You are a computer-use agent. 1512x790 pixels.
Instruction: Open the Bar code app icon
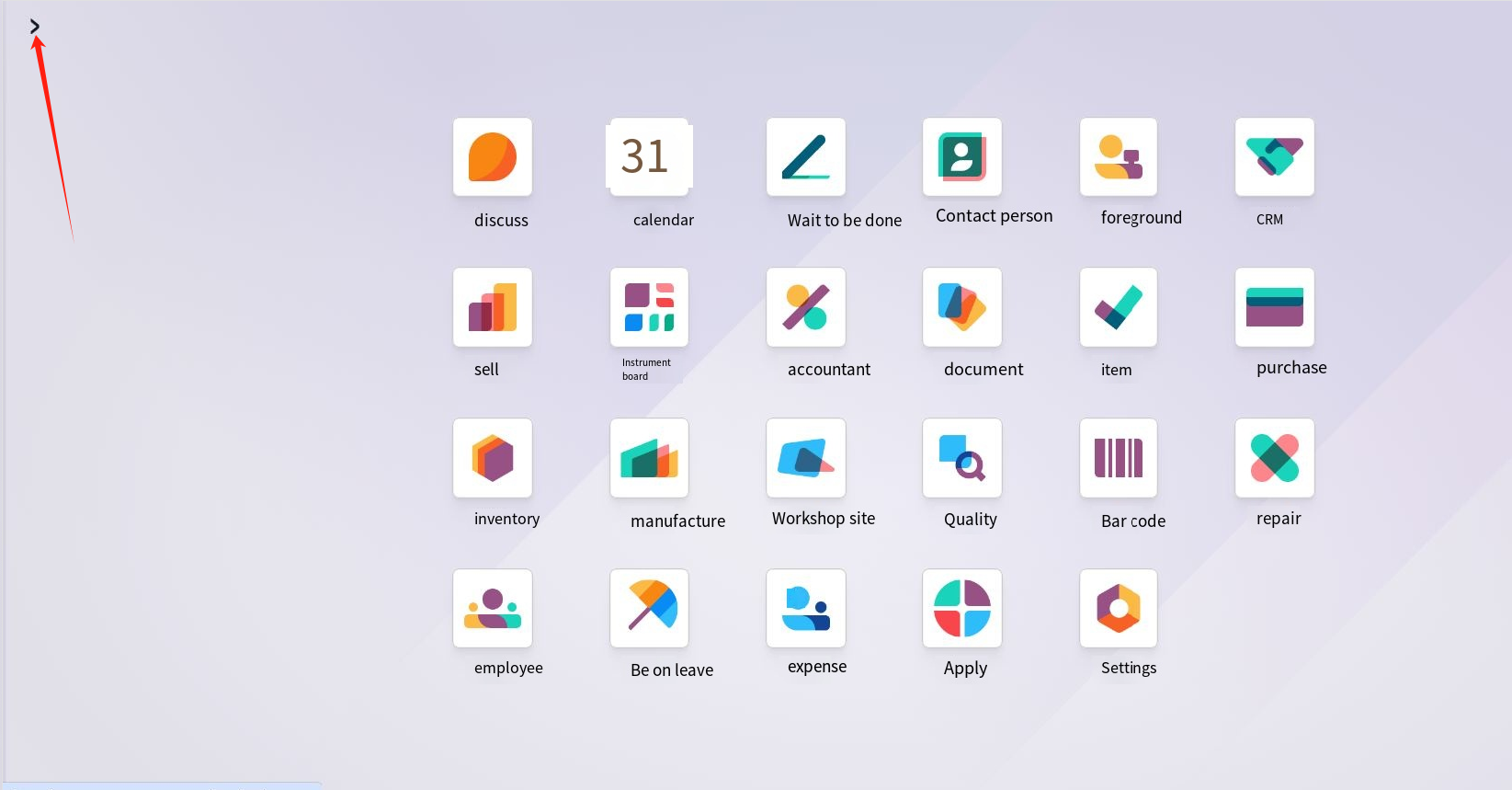click(1119, 458)
